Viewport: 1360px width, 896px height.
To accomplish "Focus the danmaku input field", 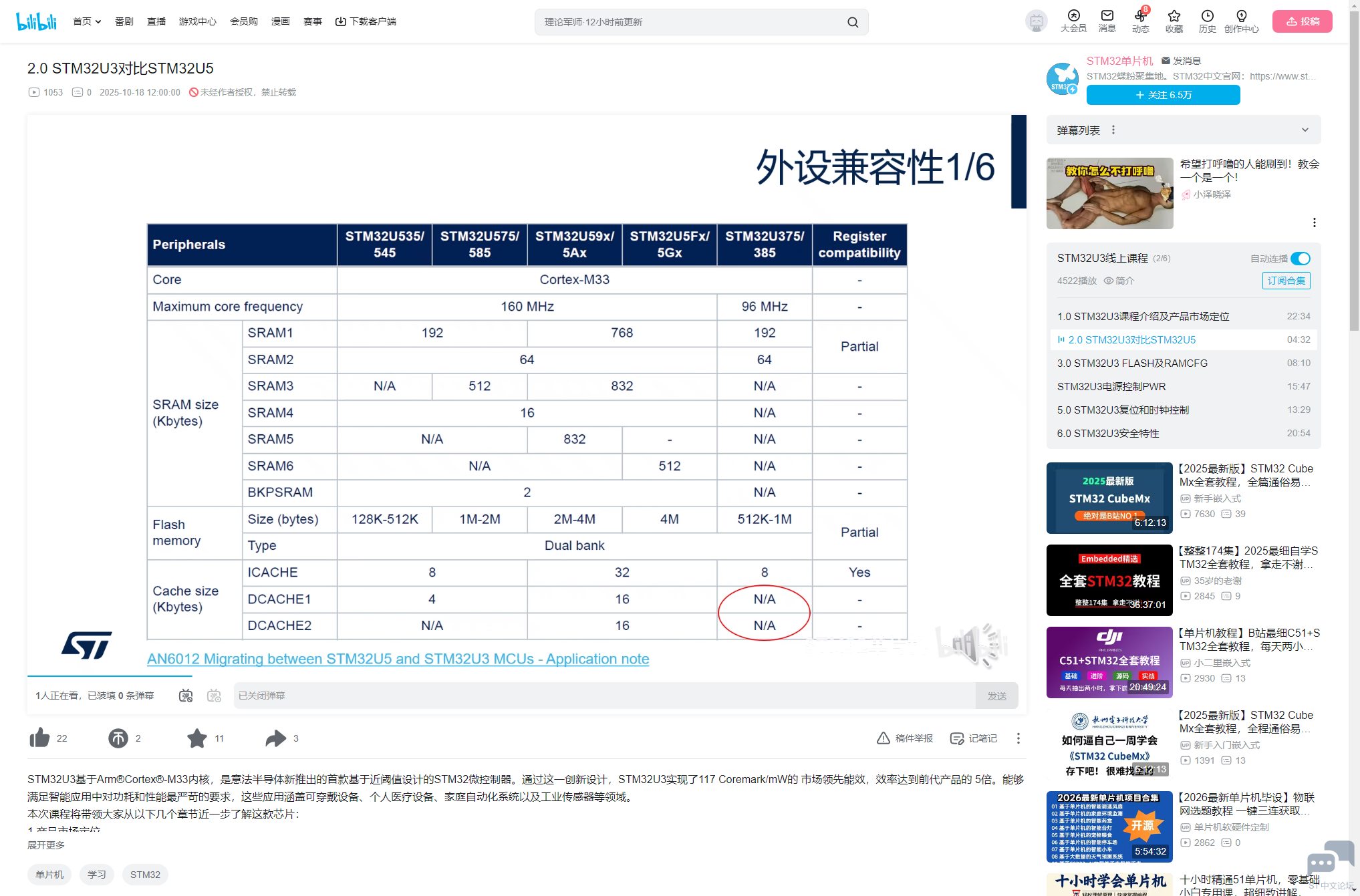I will click(605, 696).
